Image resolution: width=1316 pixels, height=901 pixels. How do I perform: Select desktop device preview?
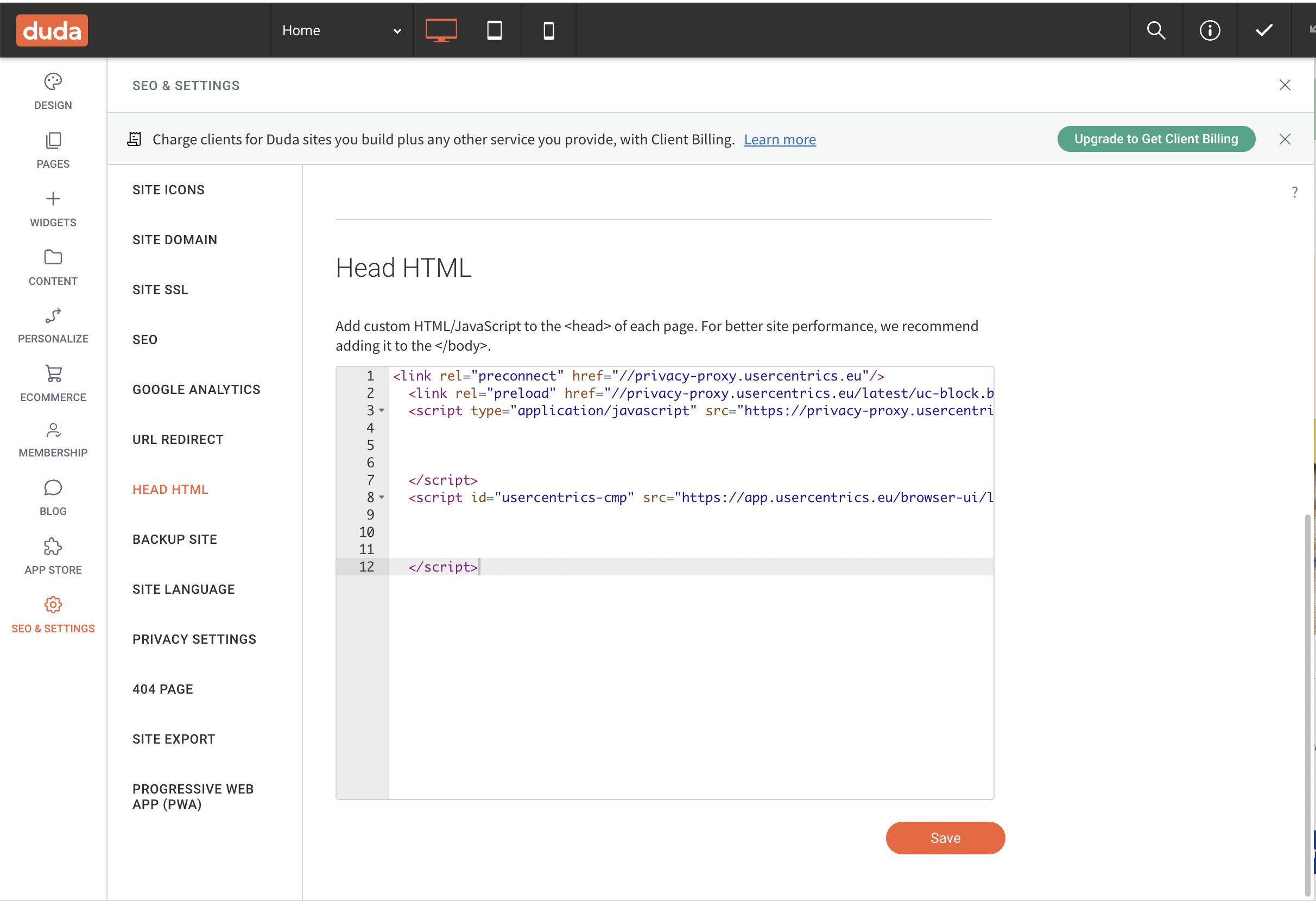441,30
